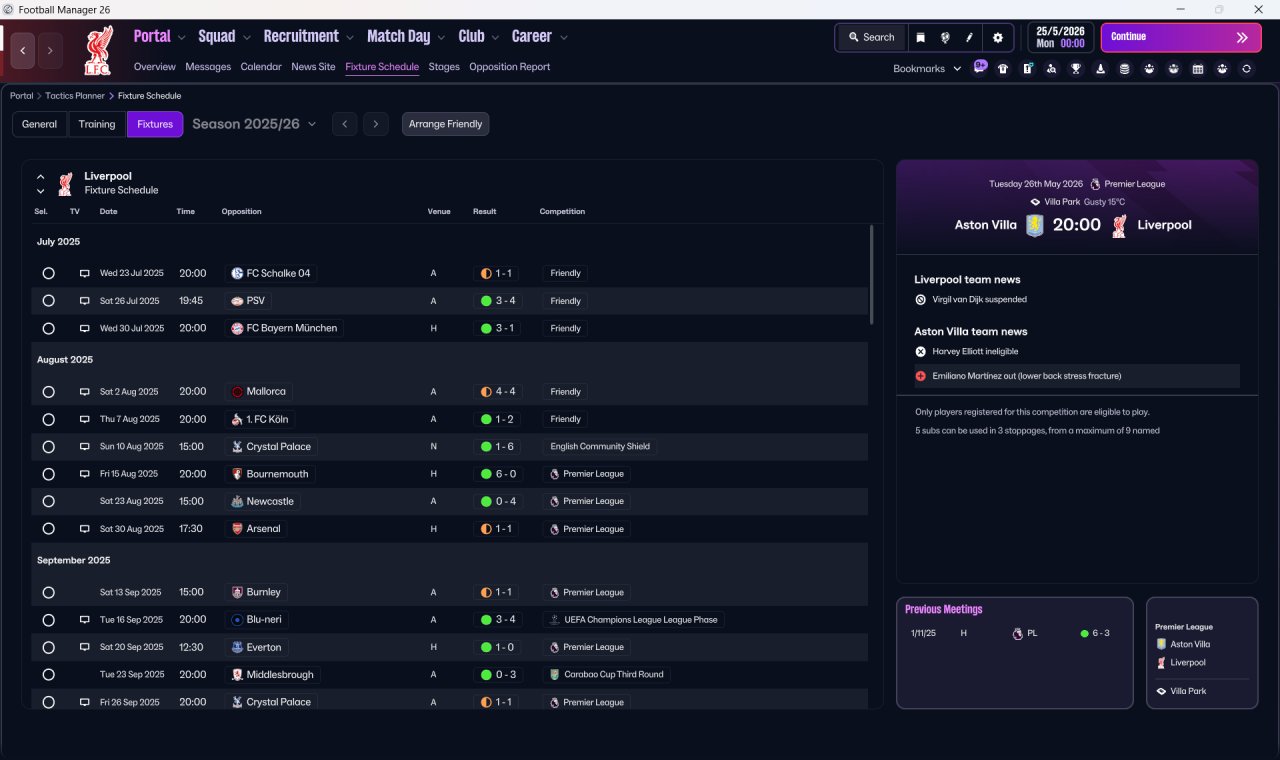Click Tactics Planner in the breadcrumb

75,96
